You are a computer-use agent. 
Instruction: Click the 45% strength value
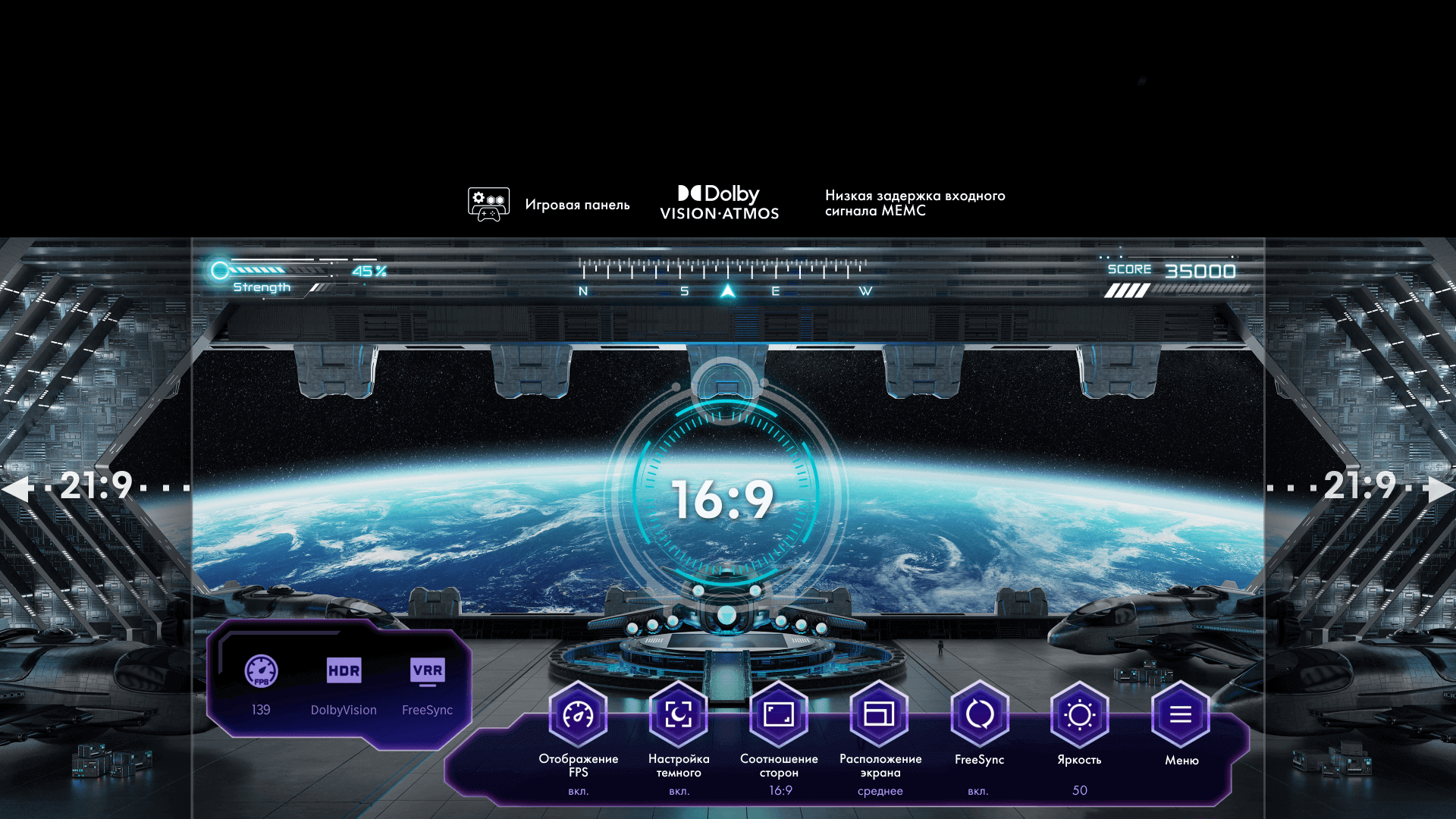(x=369, y=271)
